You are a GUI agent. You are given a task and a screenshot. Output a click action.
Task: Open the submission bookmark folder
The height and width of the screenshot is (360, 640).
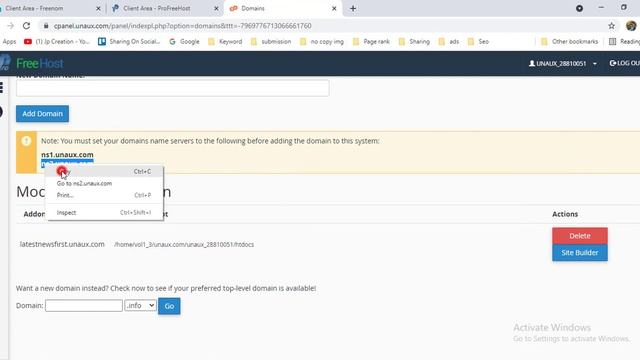pyautogui.click(x=271, y=42)
